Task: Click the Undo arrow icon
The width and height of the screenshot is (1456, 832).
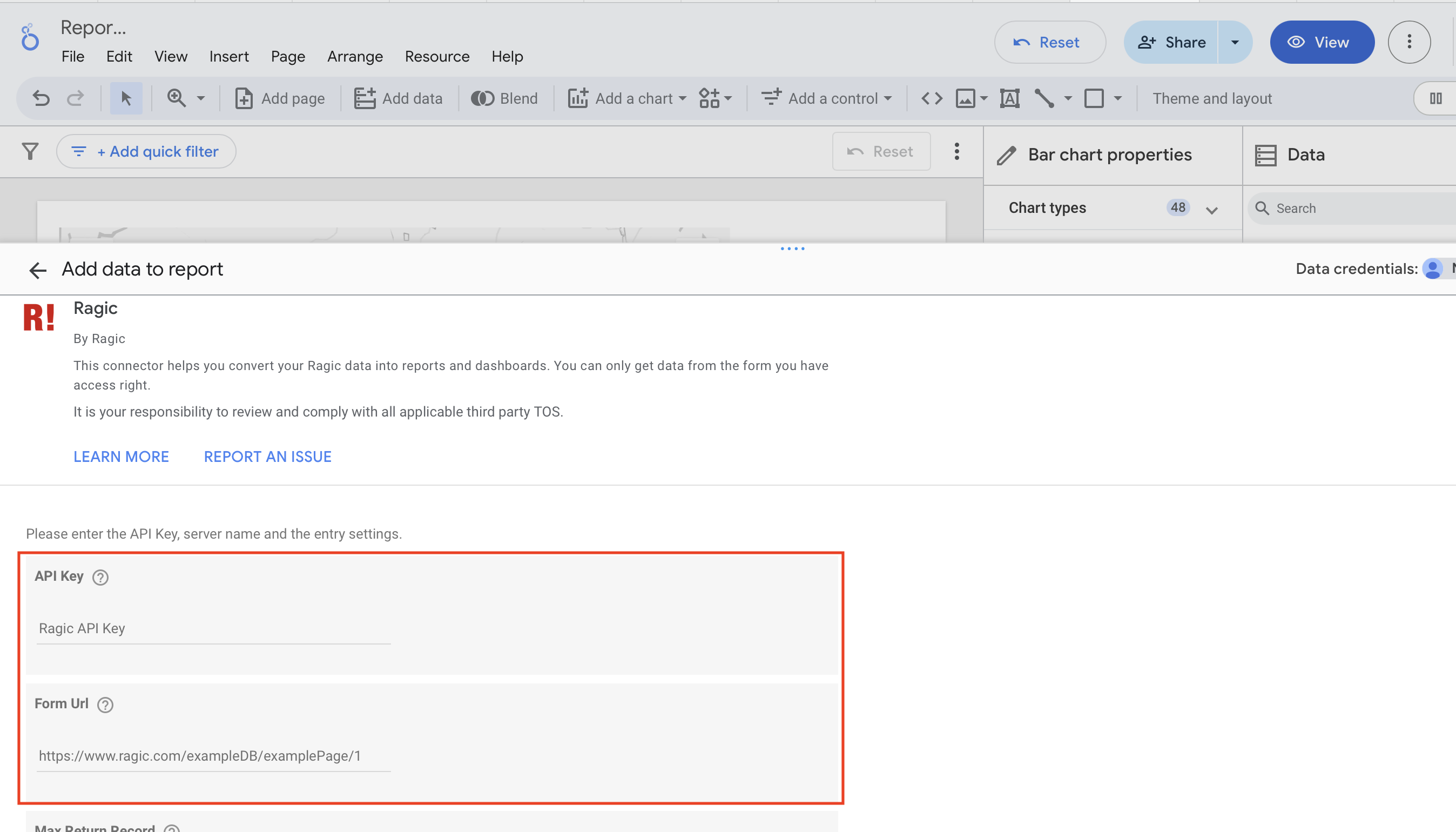Action: 41,98
